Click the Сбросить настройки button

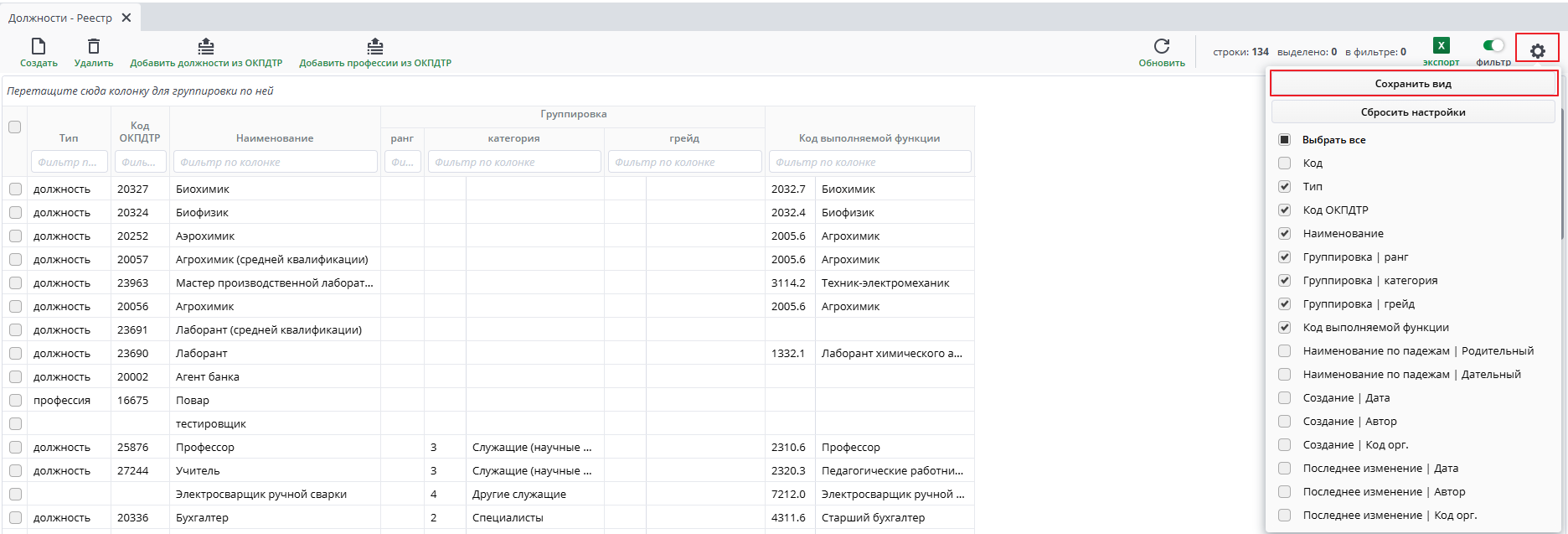point(1413,112)
